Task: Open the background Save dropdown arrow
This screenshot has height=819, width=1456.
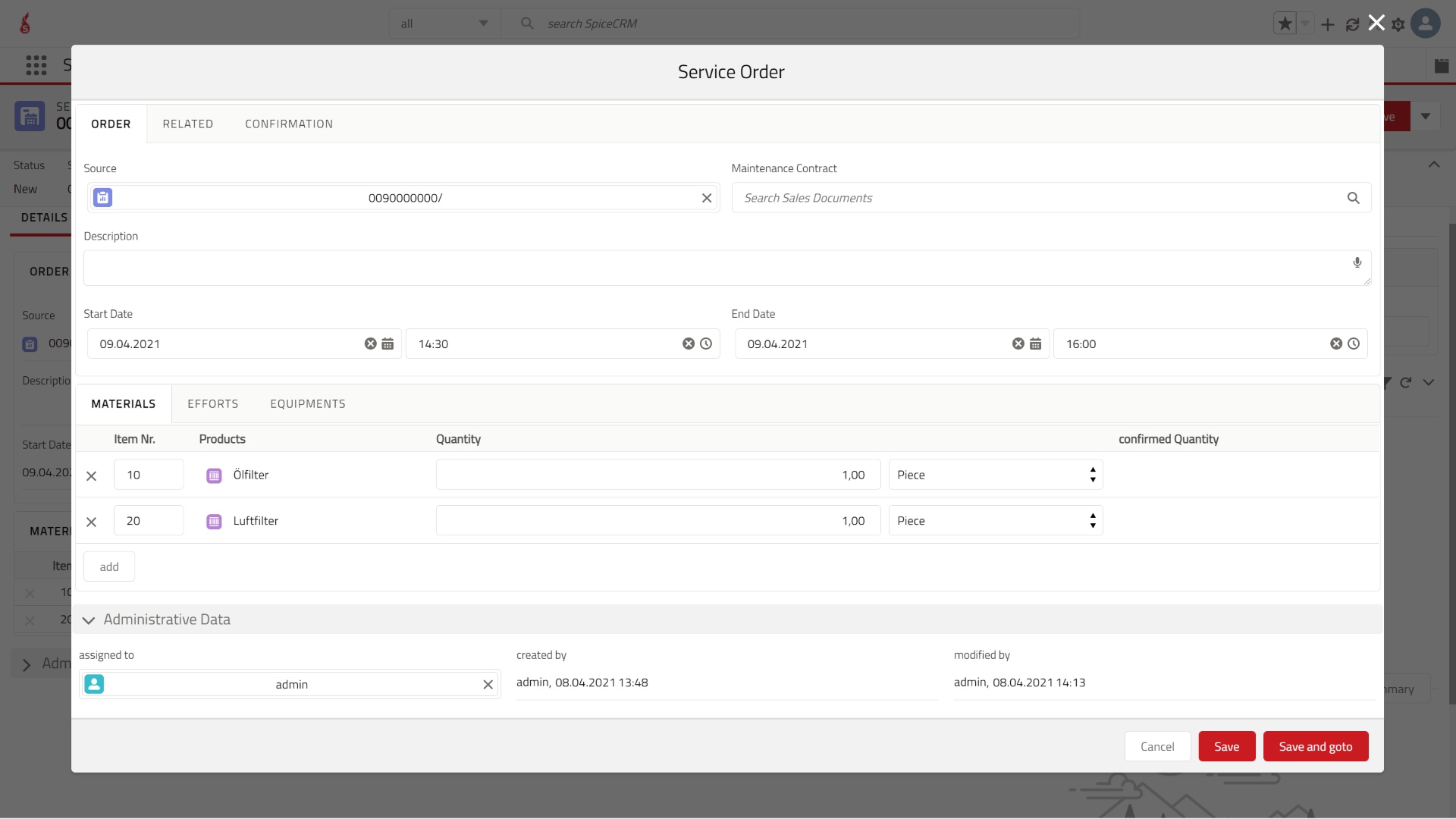Action: [1426, 117]
